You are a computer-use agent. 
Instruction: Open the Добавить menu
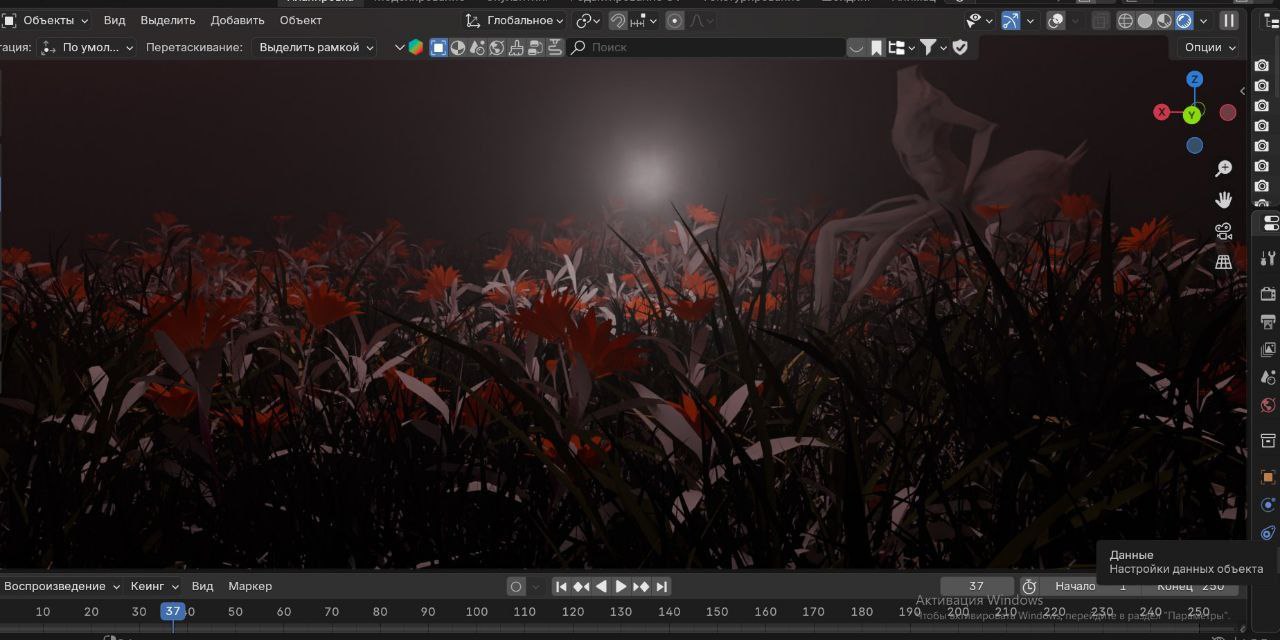(x=237, y=20)
